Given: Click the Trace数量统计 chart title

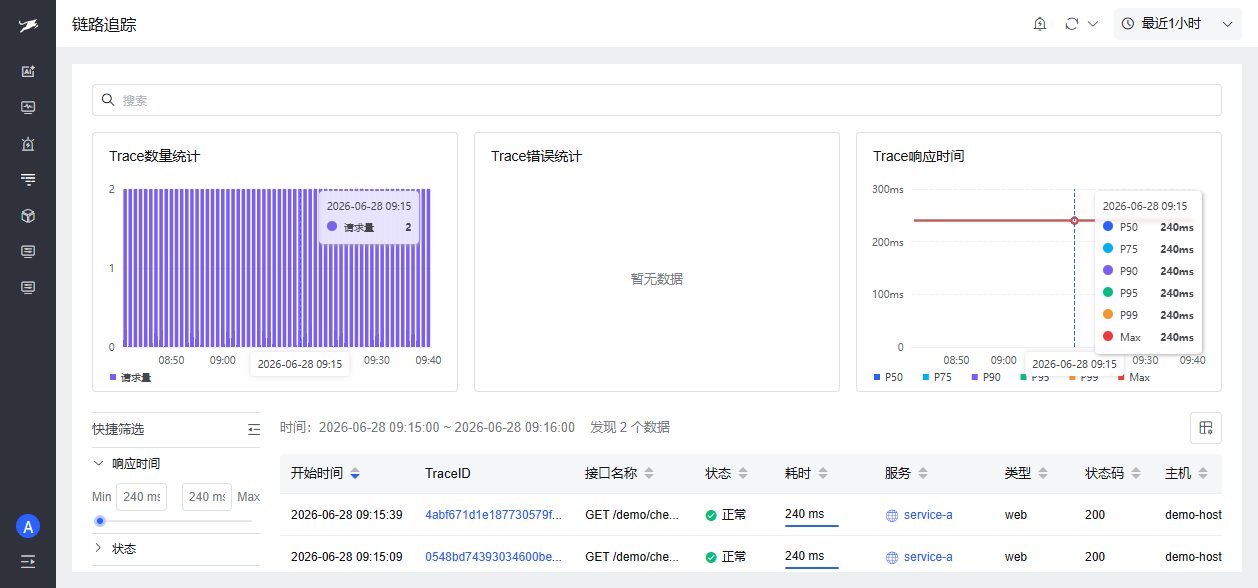Looking at the screenshot, I should pyautogui.click(x=155, y=156).
